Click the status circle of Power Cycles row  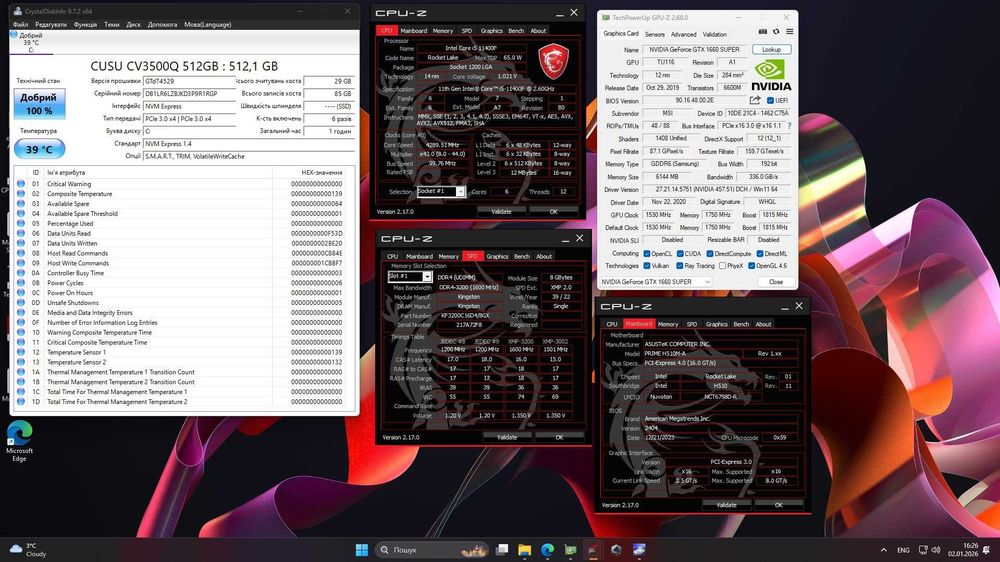pyautogui.click(x=21, y=283)
